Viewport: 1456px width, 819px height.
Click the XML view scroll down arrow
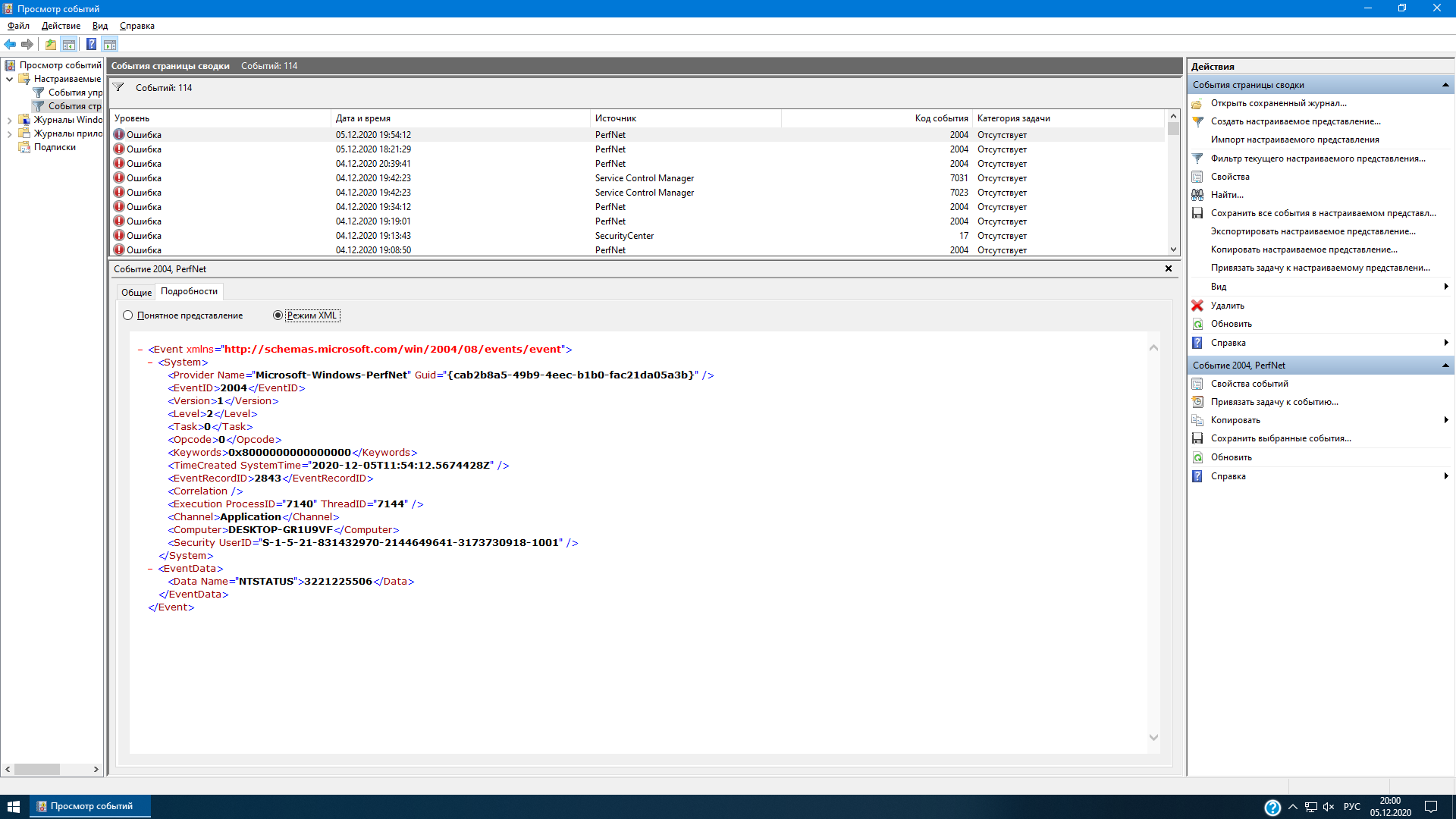1153,737
